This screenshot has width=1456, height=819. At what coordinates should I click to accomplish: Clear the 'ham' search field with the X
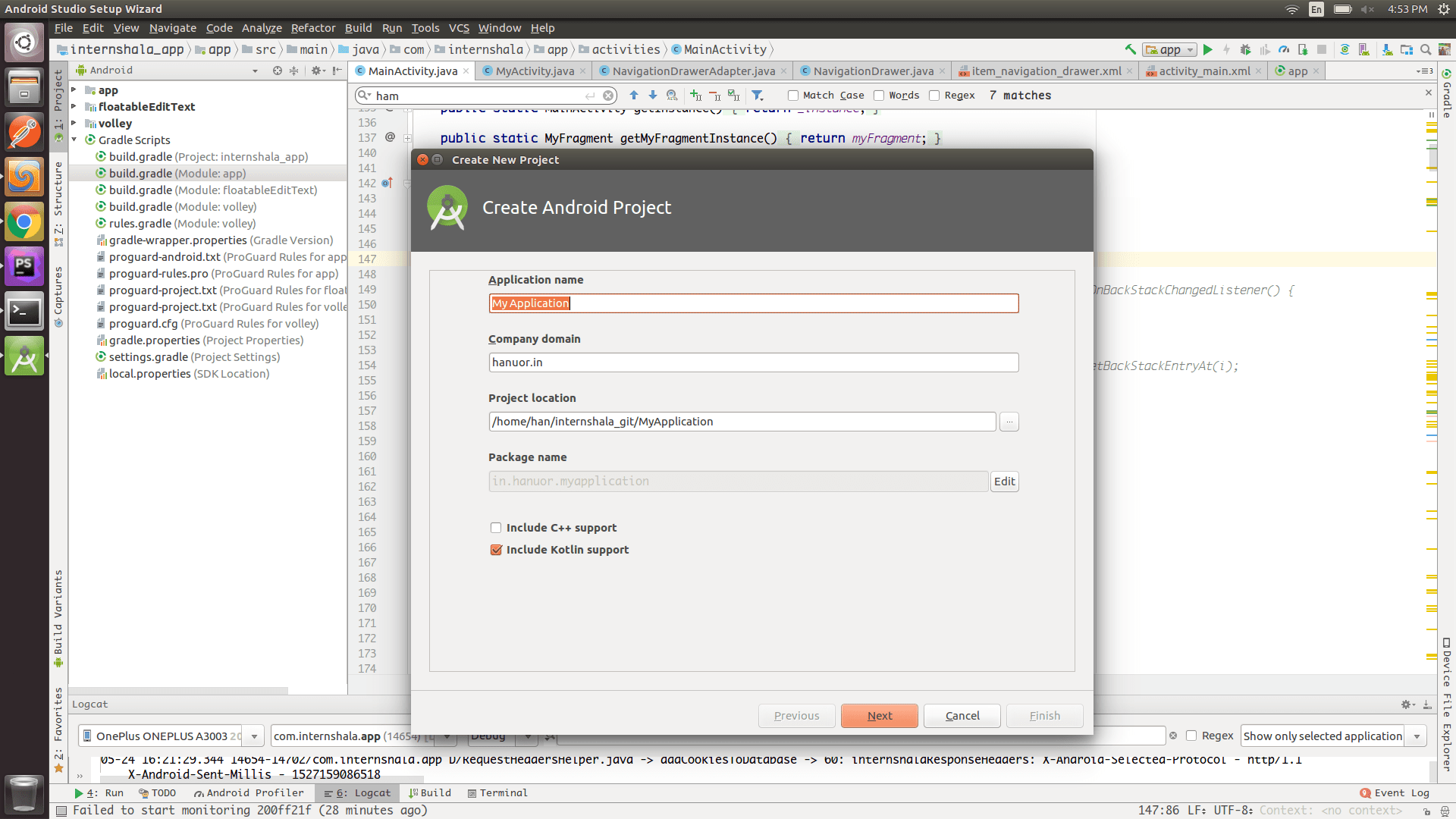609,96
